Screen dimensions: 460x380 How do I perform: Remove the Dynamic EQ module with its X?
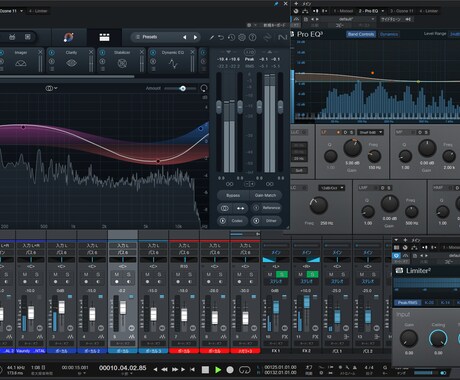click(192, 52)
